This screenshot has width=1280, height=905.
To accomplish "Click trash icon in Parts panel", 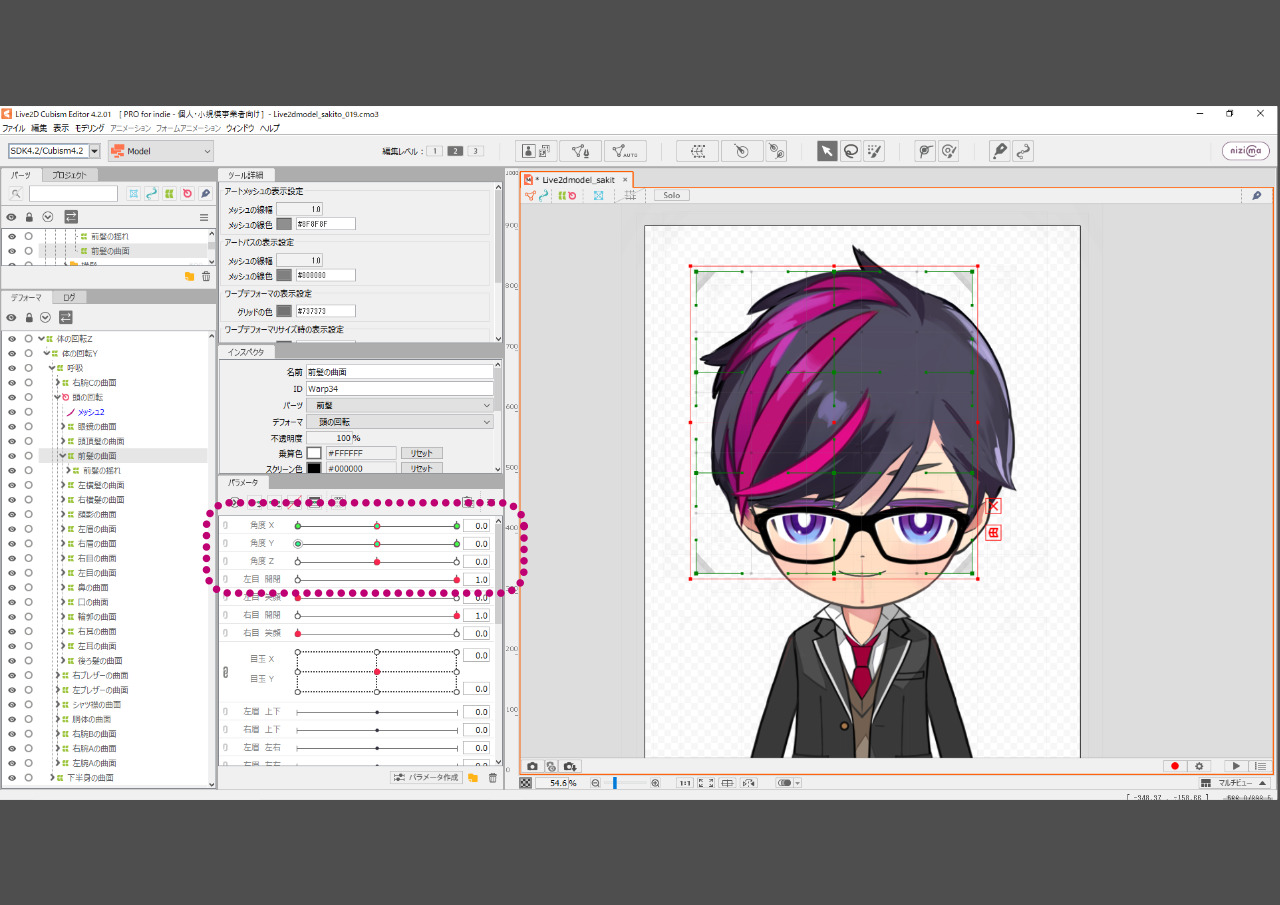I will (206, 276).
